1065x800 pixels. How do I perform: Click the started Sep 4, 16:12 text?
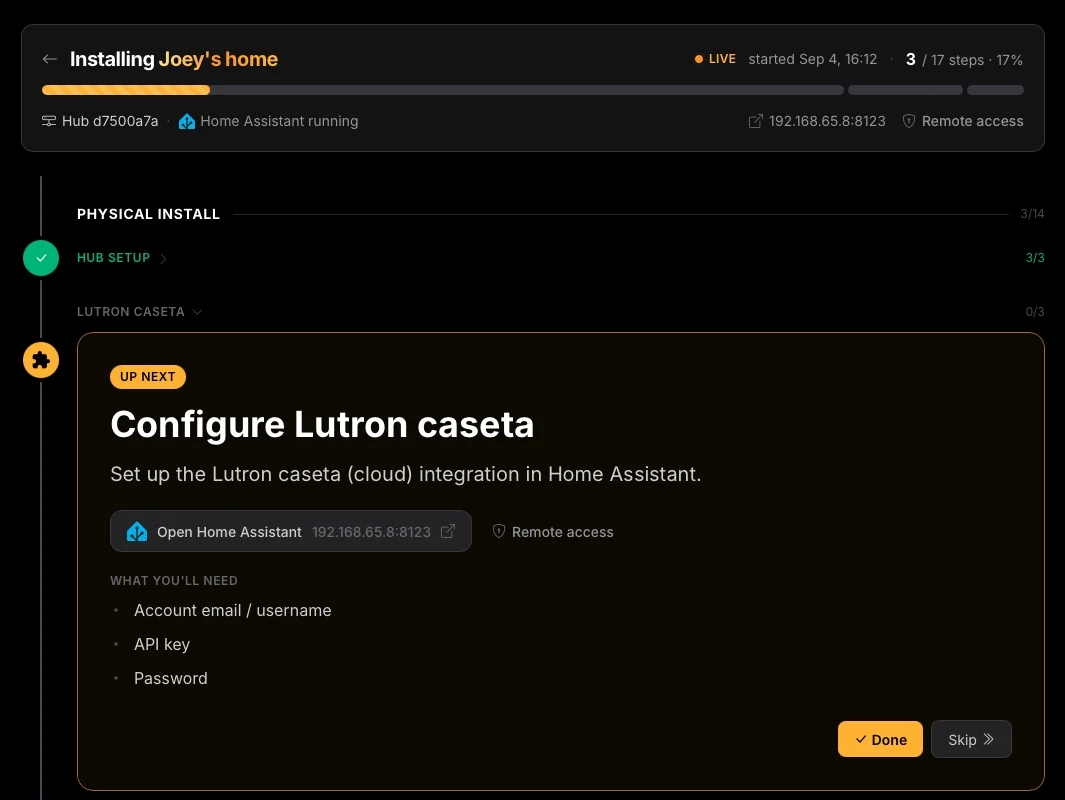pos(812,59)
